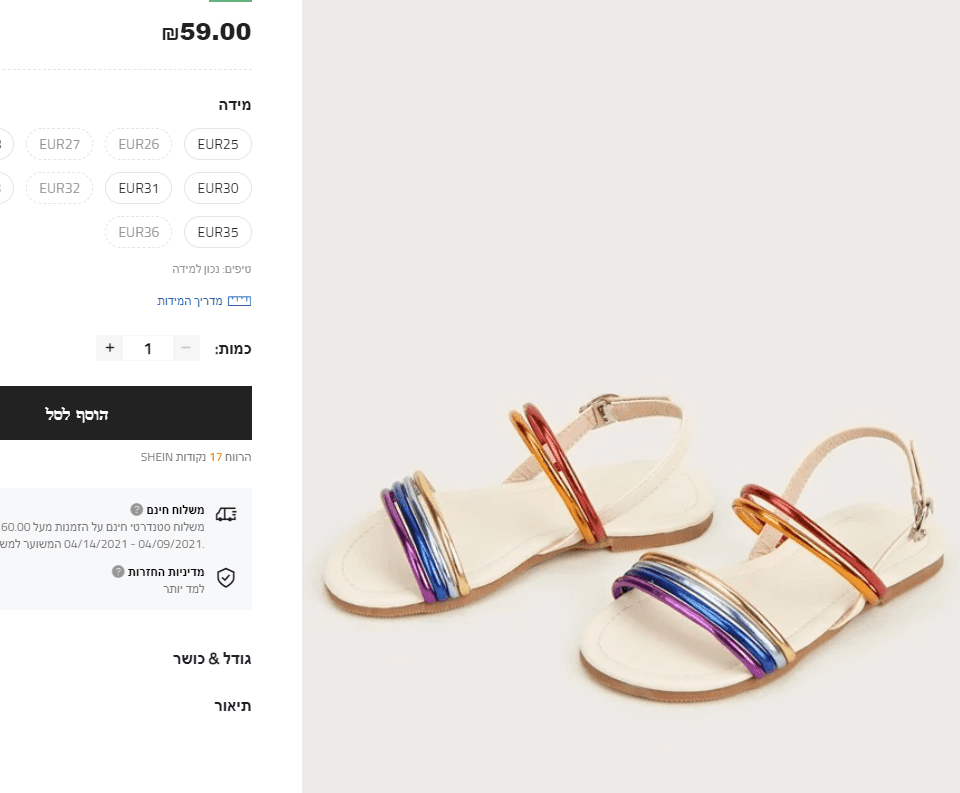Select size EUR25
Image resolution: width=960 pixels, height=793 pixels.
tap(218, 144)
